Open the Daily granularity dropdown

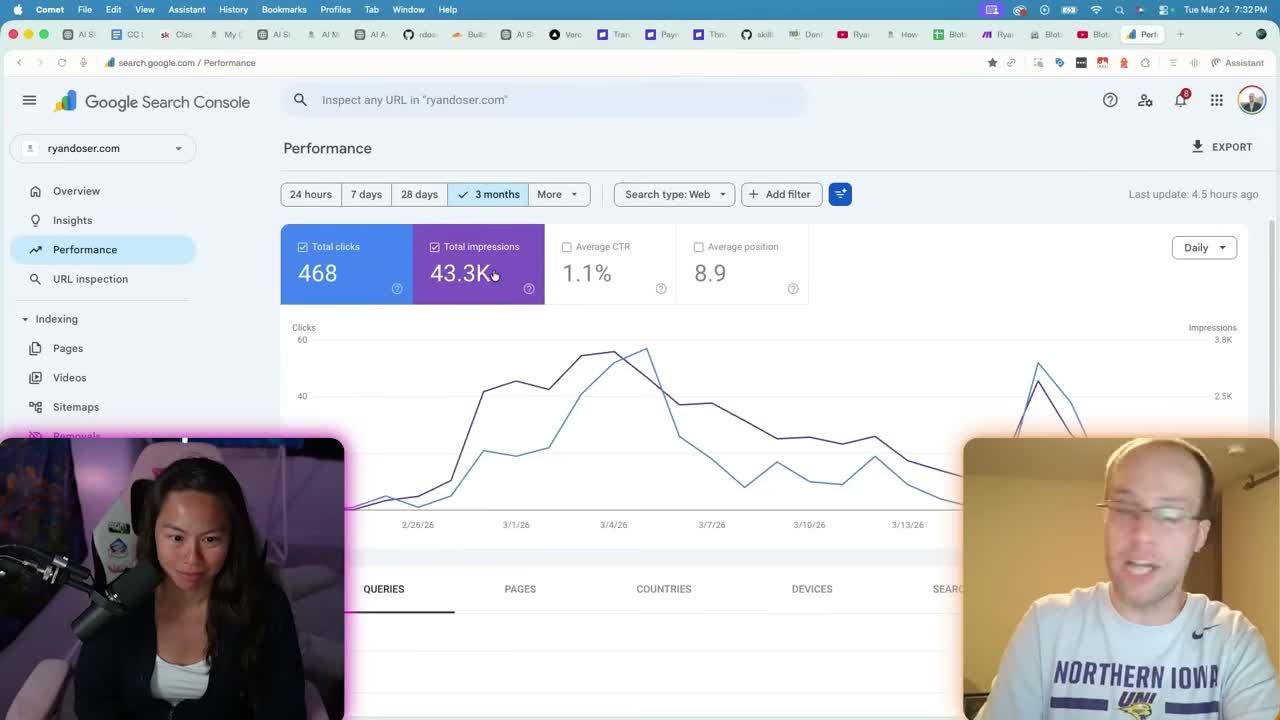pyautogui.click(x=1204, y=248)
